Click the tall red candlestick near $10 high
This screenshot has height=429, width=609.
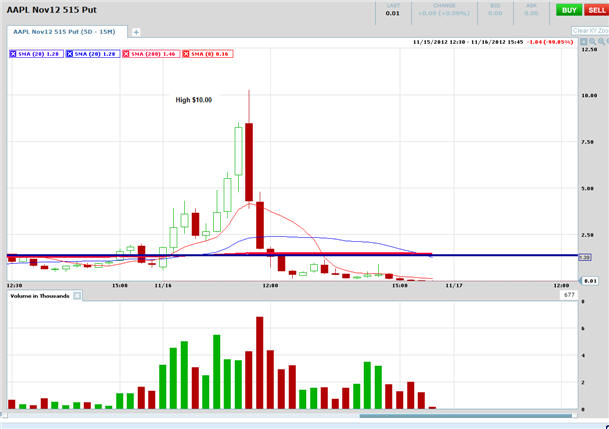pos(249,160)
